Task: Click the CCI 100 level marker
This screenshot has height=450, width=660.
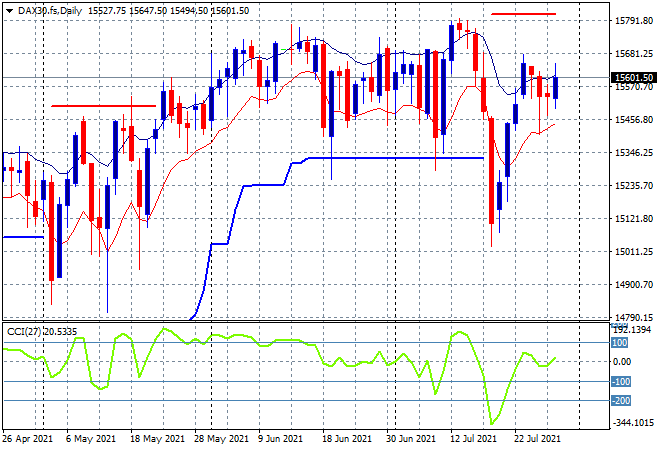Action: [x=620, y=343]
